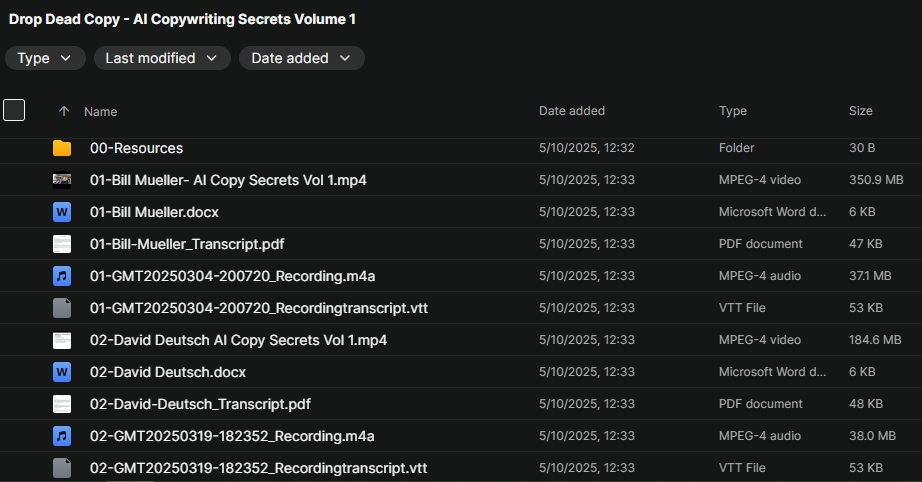922x482 pixels.
Task: Click the video thumbnail for 01-Bill Mueller mp4
Action: [62, 180]
